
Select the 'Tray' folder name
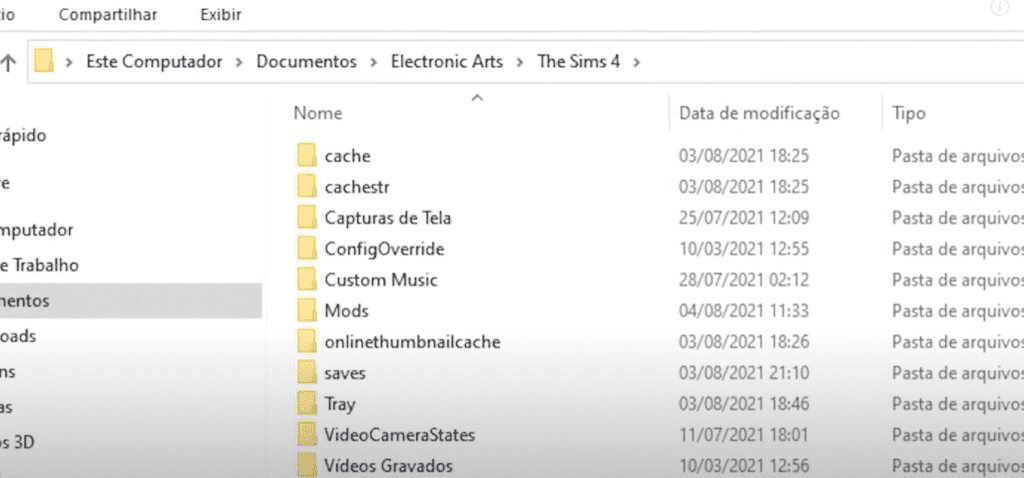[340, 404]
